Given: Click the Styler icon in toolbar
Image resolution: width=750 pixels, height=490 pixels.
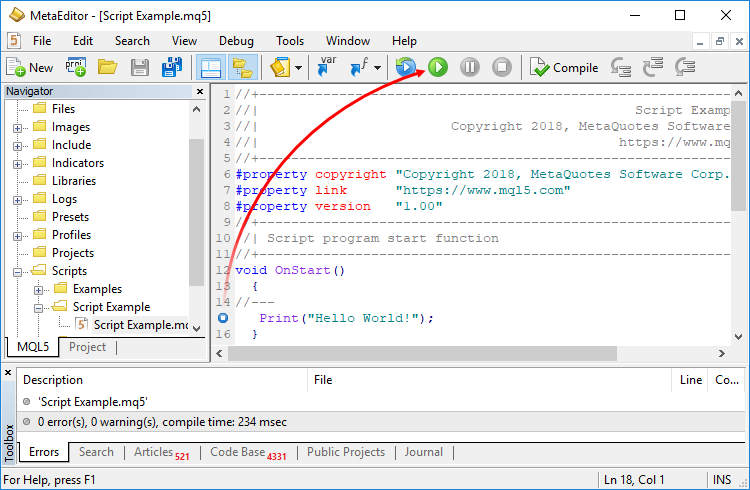Looking at the screenshot, I should [x=281, y=67].
